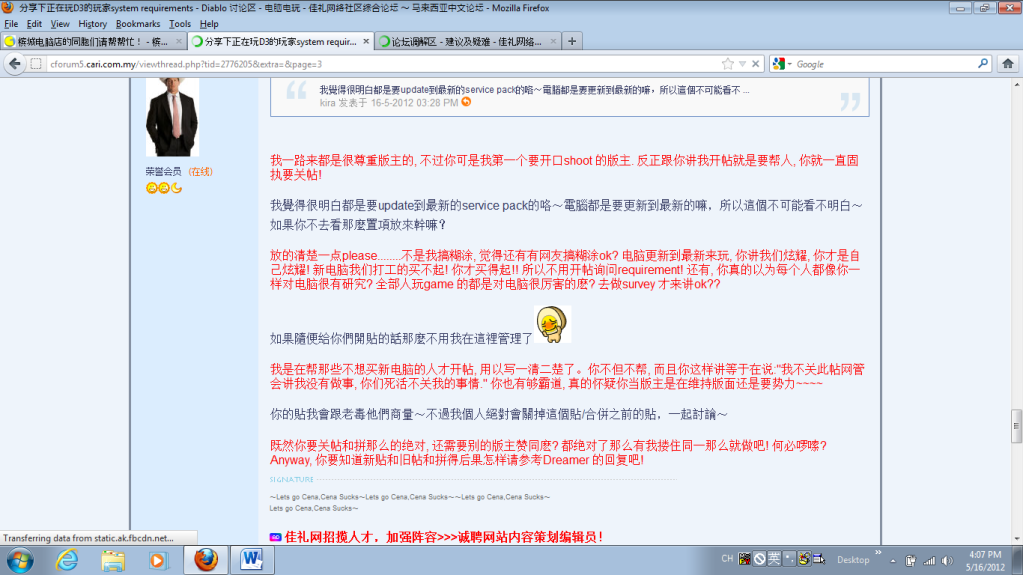Viewport: 1023px width, 575px height.
Task: Click the Firefox taskbar button
Action: click(206, 560)
